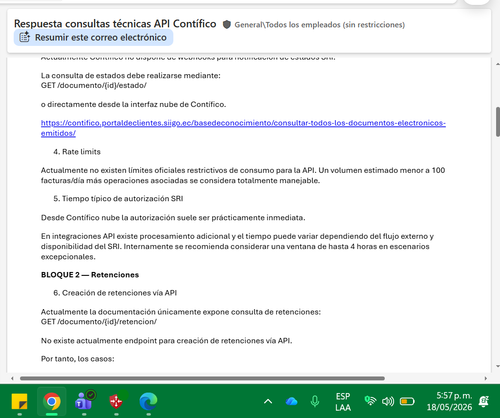The image size is (500, 418).
Task: Switch to Google Chrome in taskbar
Action: (52, 401)
